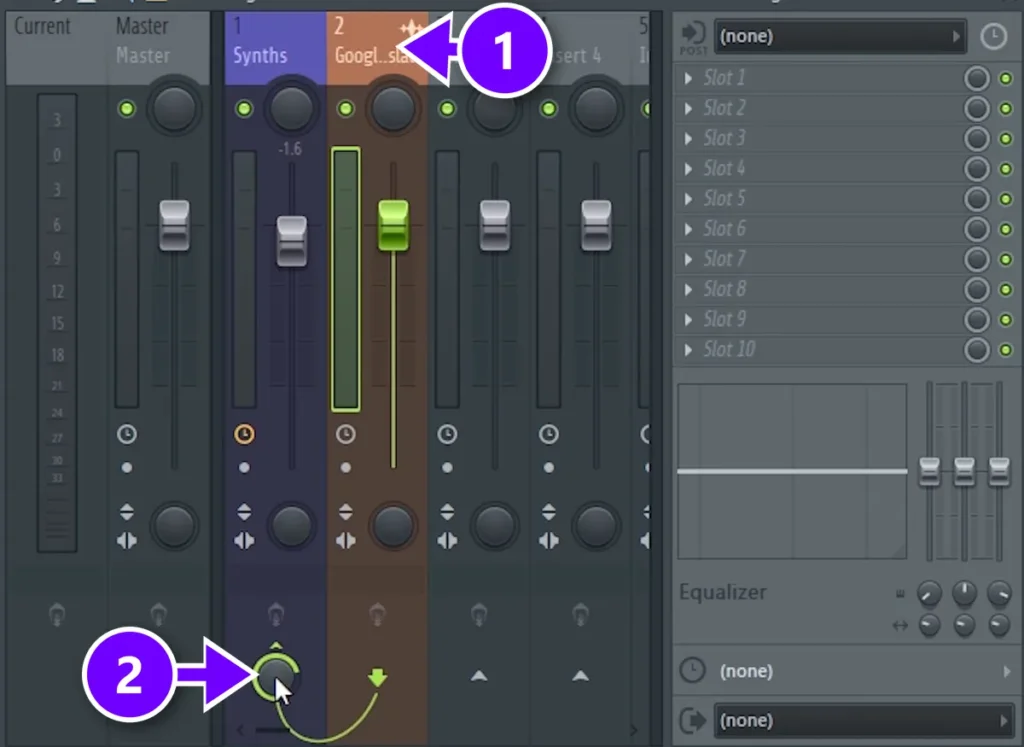Click the dim record-arm icon on Master track
Image resolution: width=1024 pixels, height=747 pixels.
coord(159,614)
